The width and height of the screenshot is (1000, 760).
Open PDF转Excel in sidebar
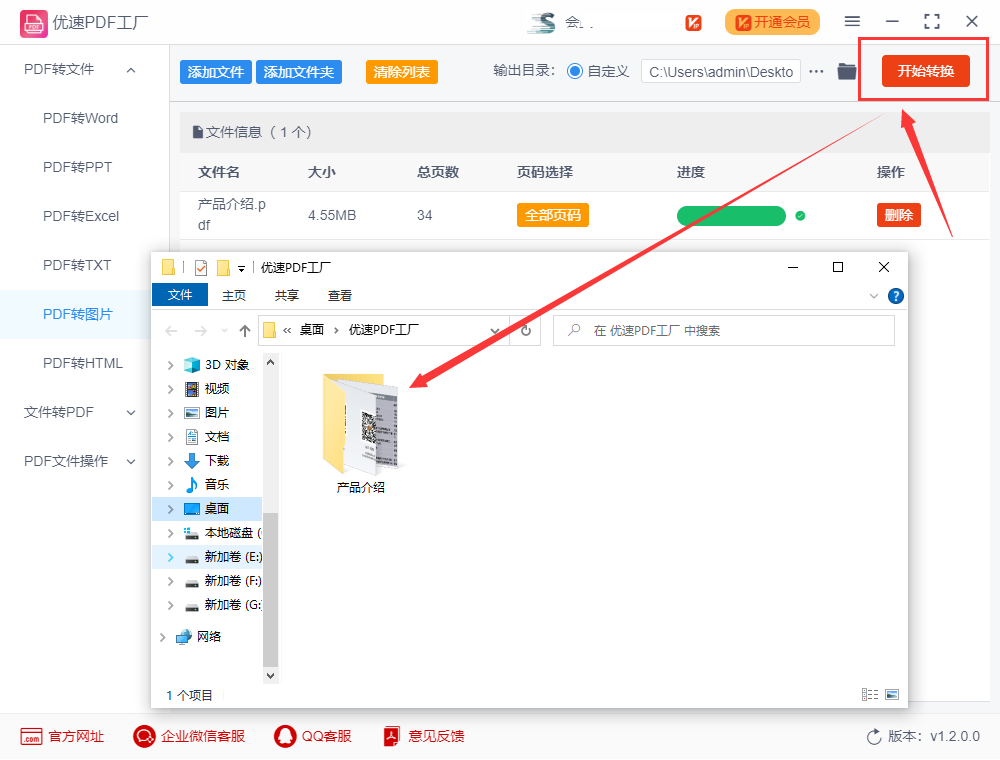(x=81, y=216)
